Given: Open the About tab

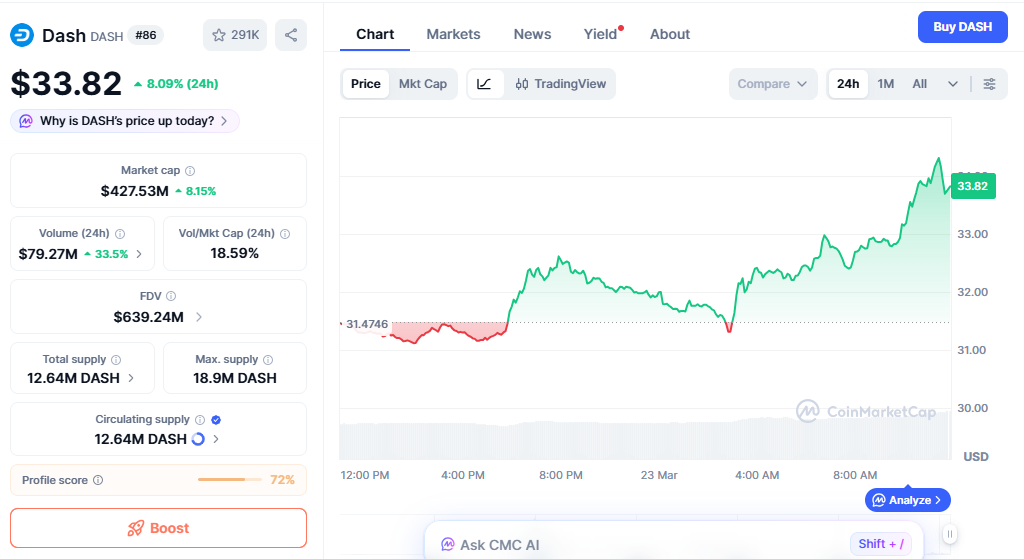Looking at the screenshot, I should click(670, 35).
